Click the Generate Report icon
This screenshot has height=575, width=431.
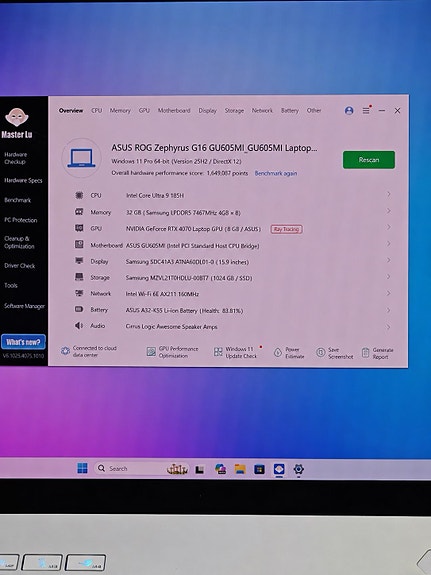[x=365, y=353]
